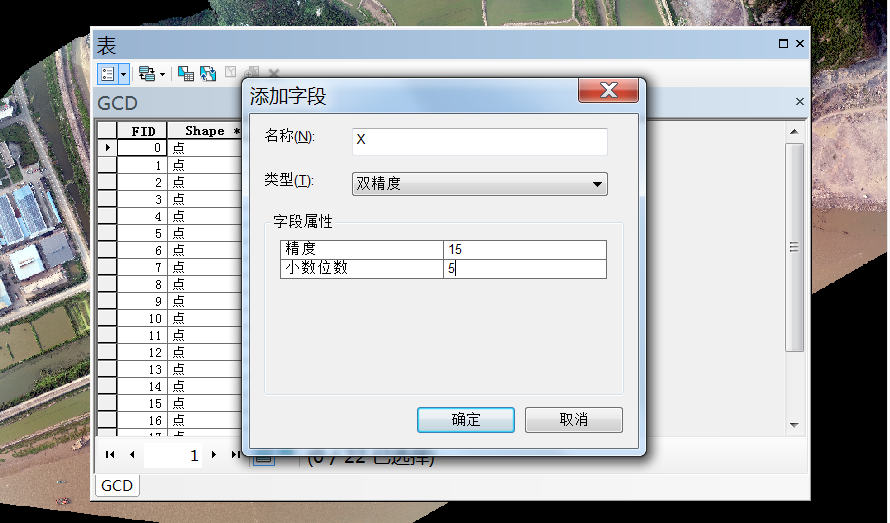Image resolution: width=890 pixels, height=523 pixels.
Task: Click the 精度 precision value cell
Action: click(525, 250)
